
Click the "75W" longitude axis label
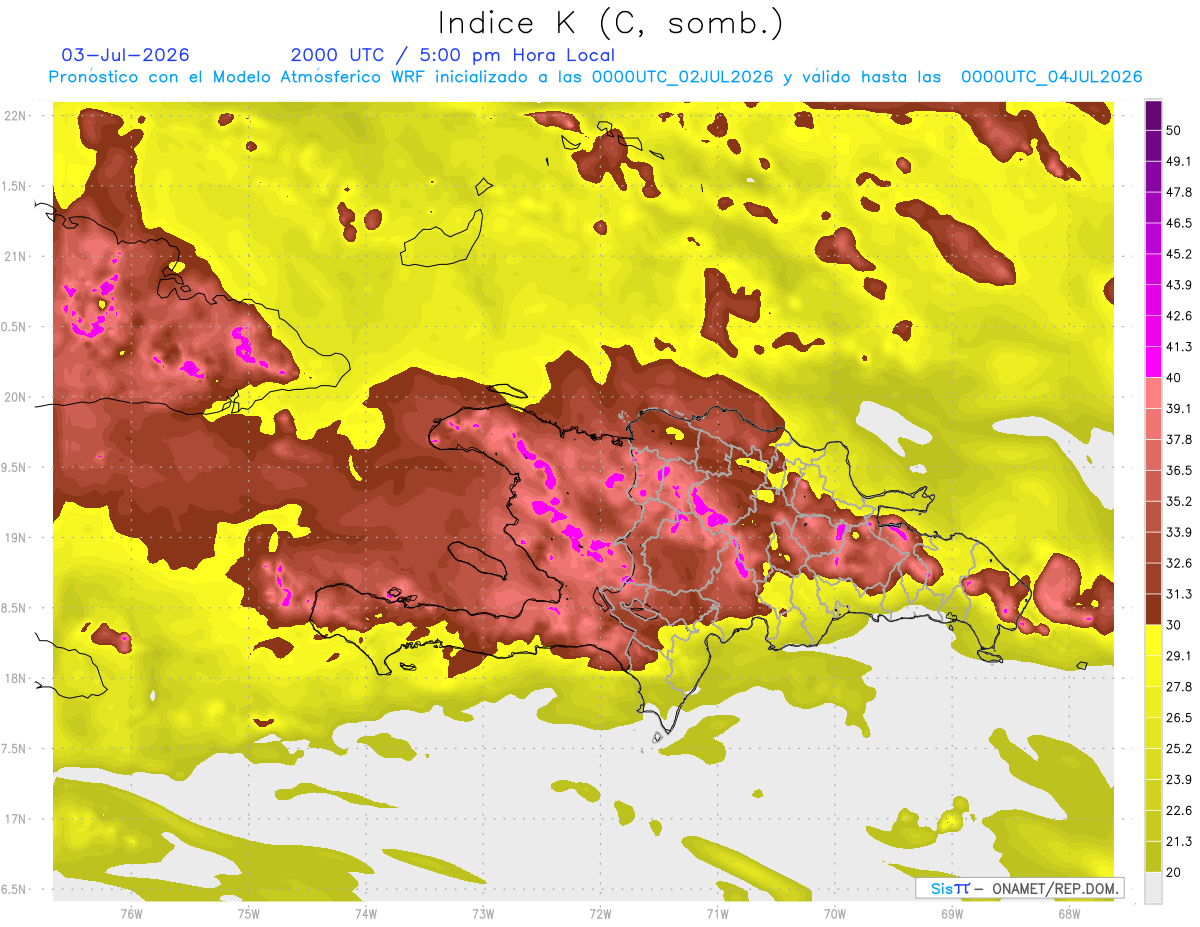(248, 913)
